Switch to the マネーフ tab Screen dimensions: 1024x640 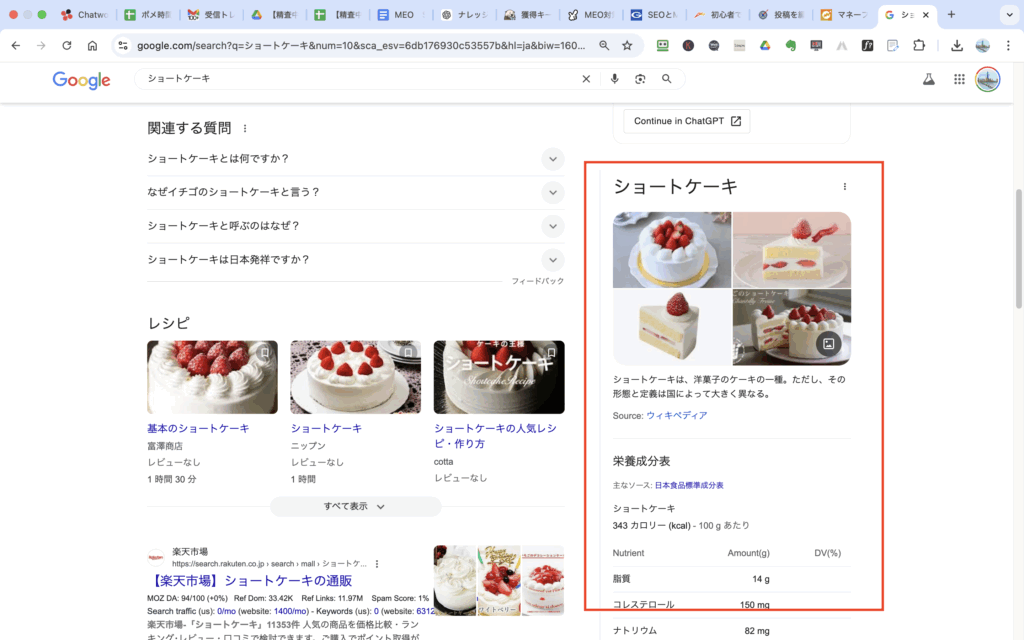point(845,14)
